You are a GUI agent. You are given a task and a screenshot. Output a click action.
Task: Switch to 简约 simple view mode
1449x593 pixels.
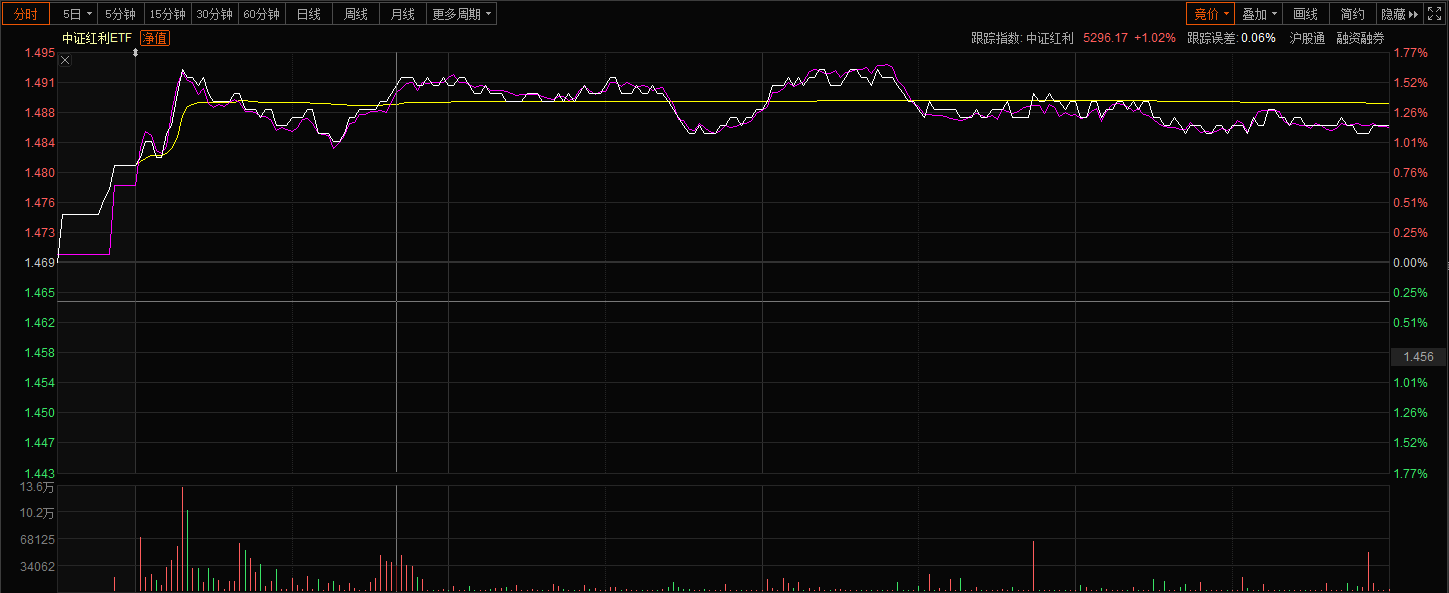point(1352,14)
